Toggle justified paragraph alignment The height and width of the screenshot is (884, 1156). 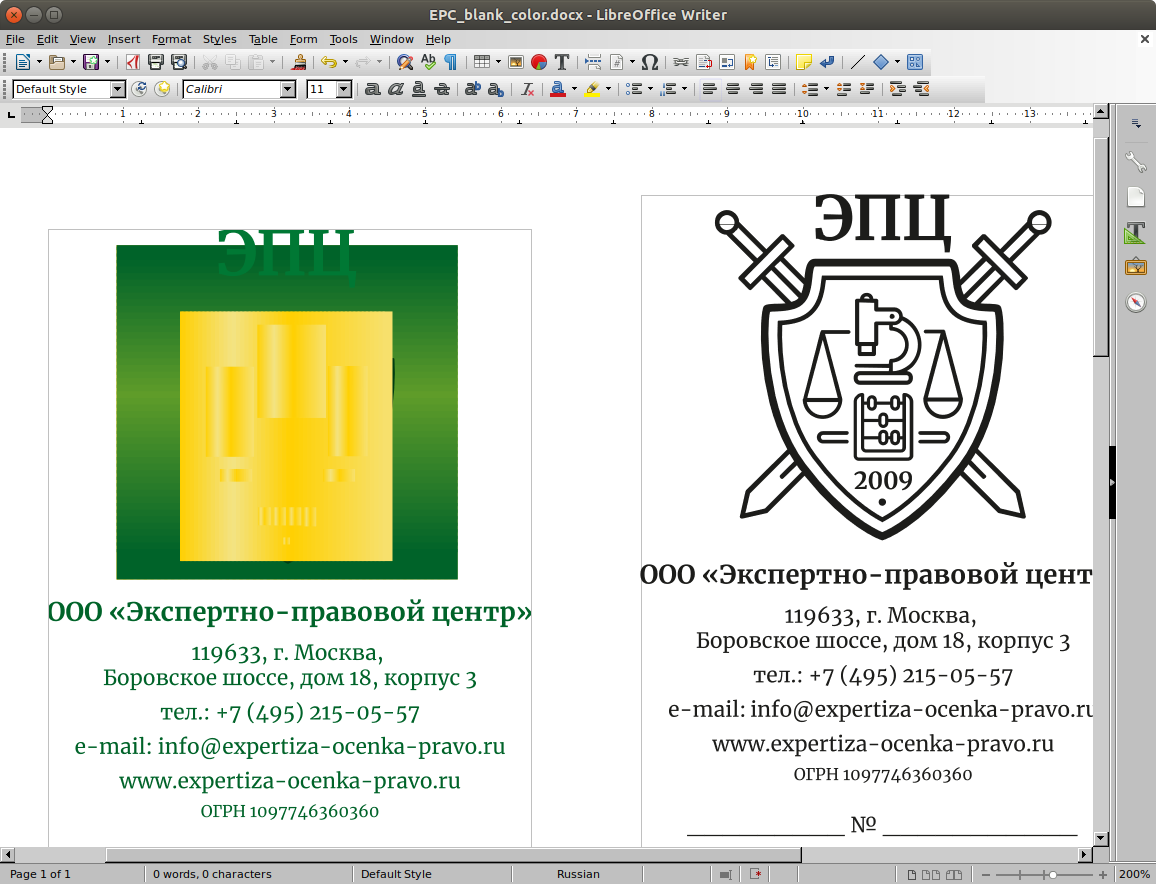point(779,89)
